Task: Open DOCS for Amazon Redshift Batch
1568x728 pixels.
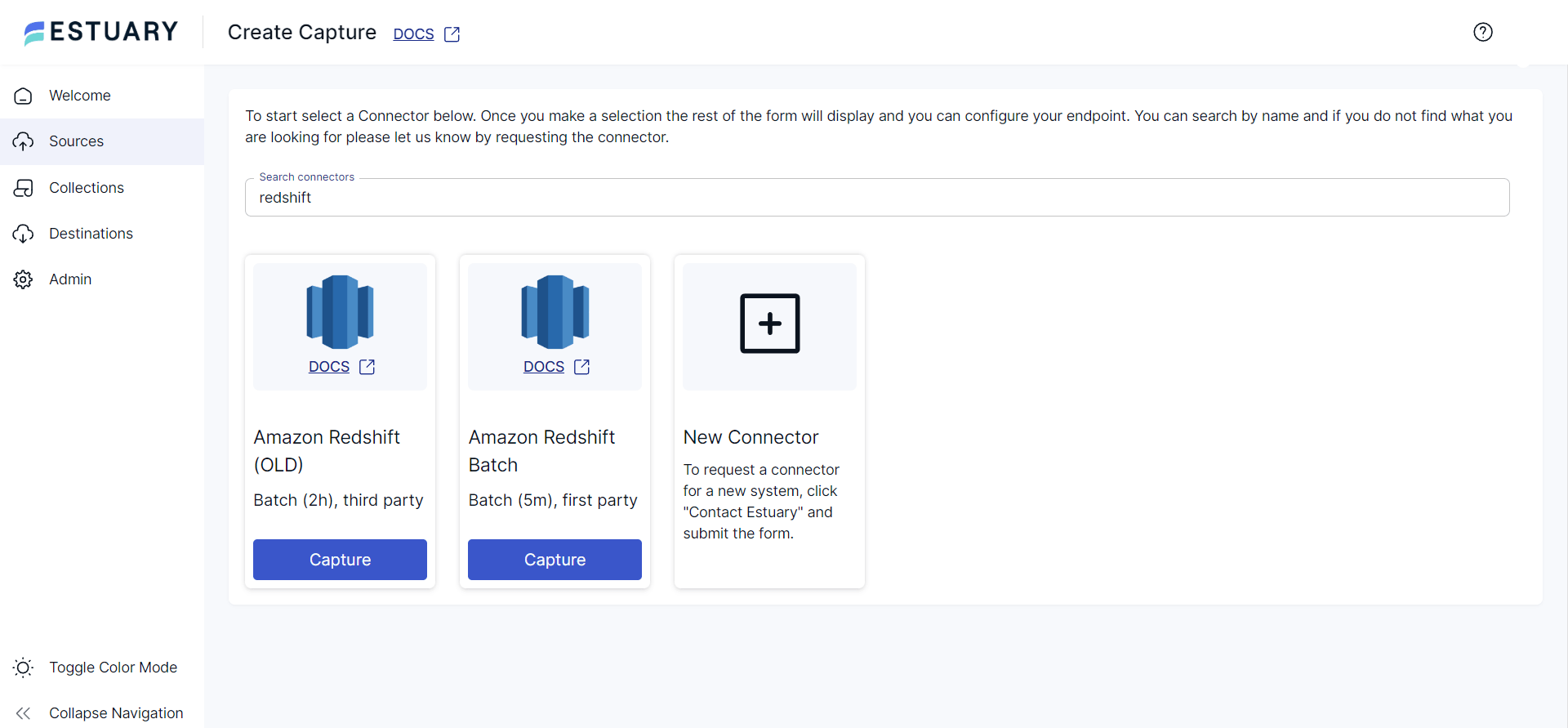Action: tap(544, 367)
